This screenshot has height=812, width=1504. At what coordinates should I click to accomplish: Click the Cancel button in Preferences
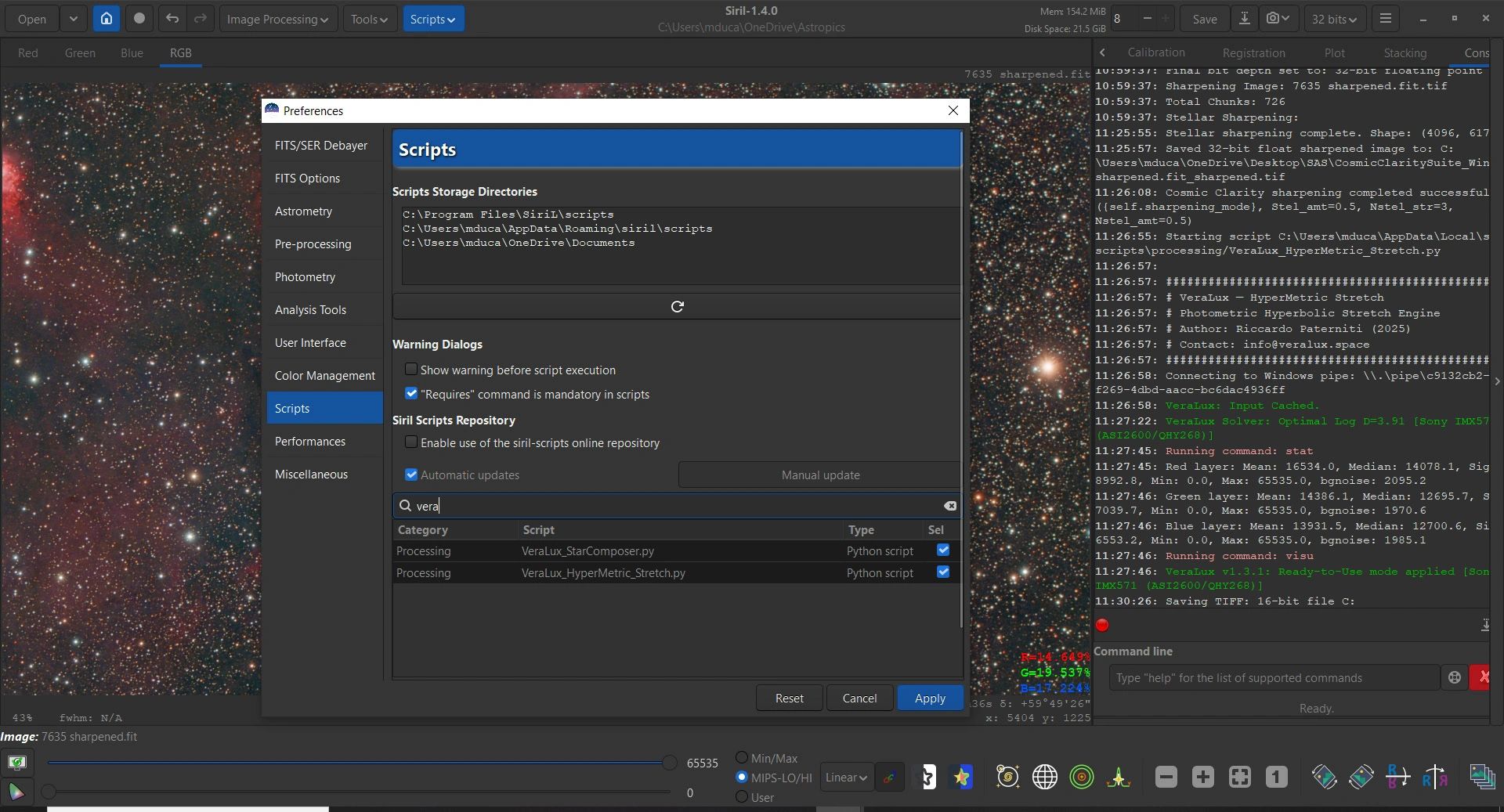tap(859, 698)
